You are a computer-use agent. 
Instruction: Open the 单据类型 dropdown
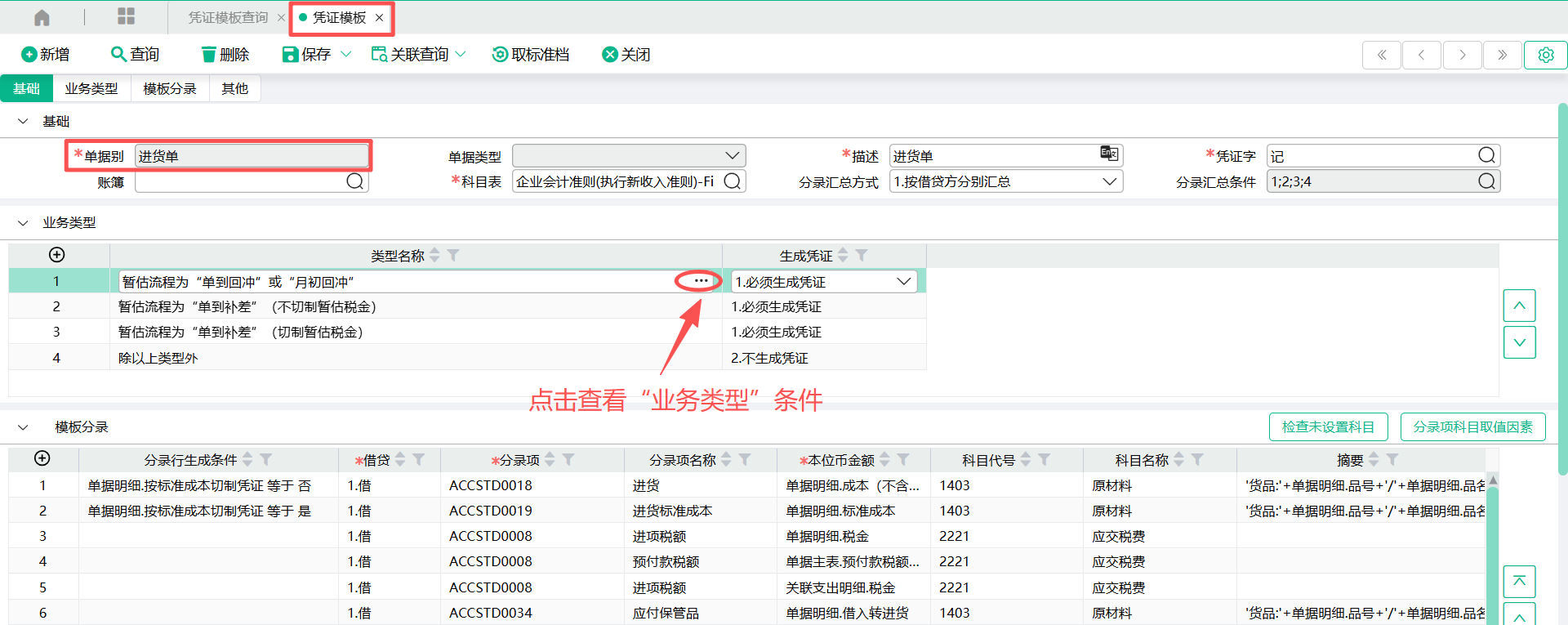(x=732, y=156)
